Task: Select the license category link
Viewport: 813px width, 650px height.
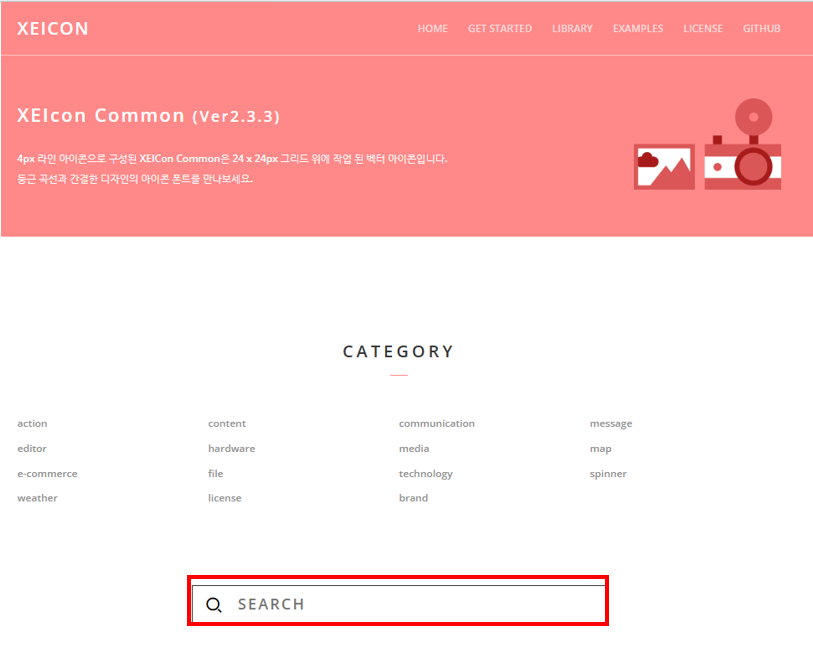Action: pyautogui.click(x=225, y=498)
